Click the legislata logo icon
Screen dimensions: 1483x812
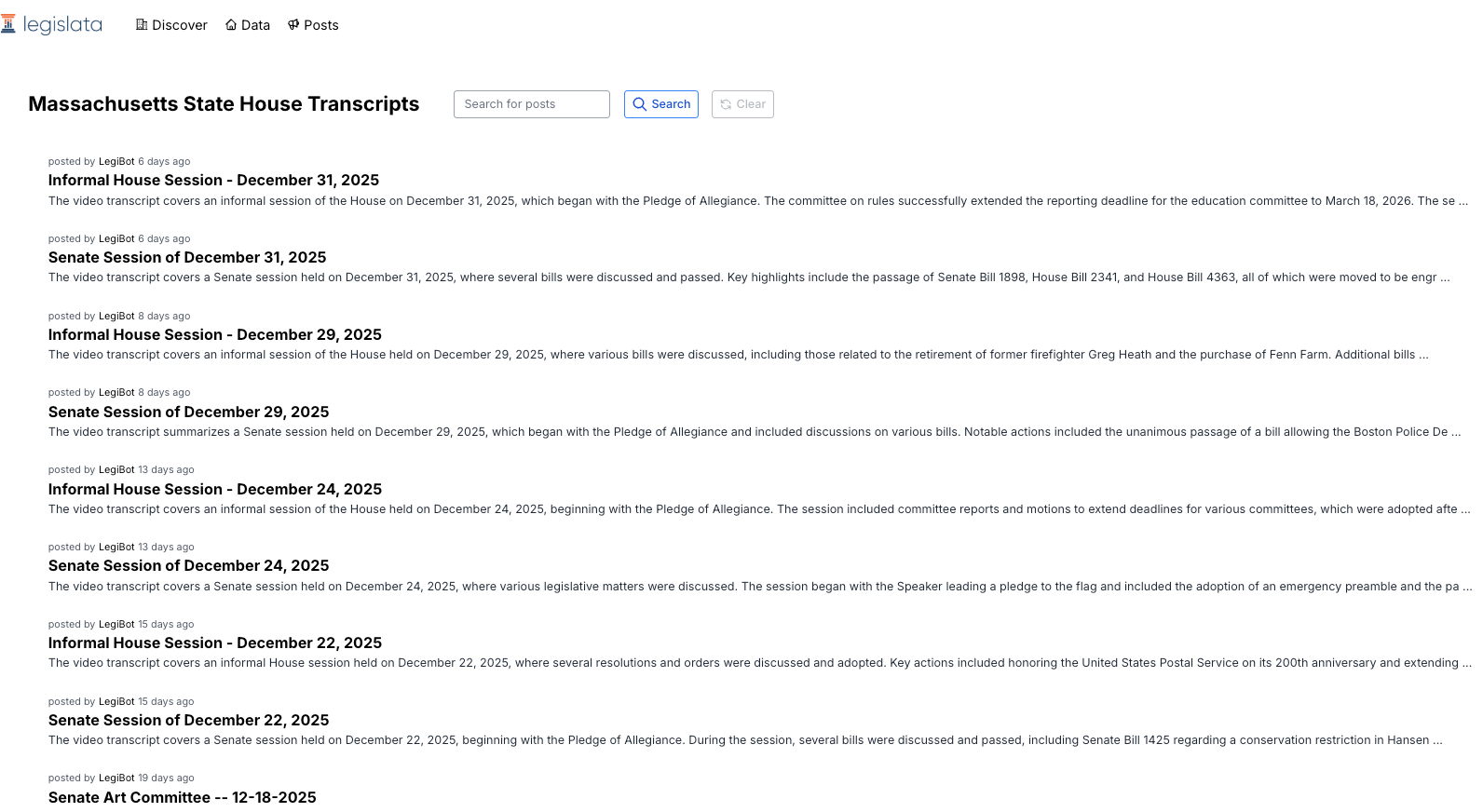coord(8,24)
